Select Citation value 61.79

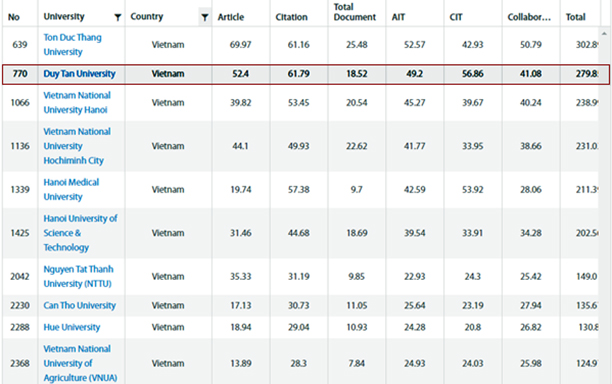click(299, 74)
